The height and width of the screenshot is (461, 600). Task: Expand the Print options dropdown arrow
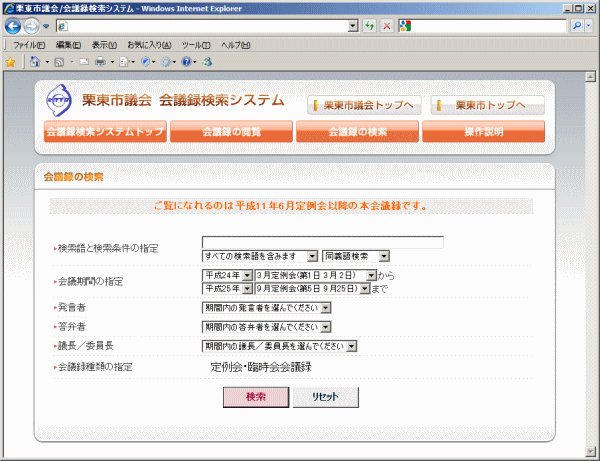112,62
